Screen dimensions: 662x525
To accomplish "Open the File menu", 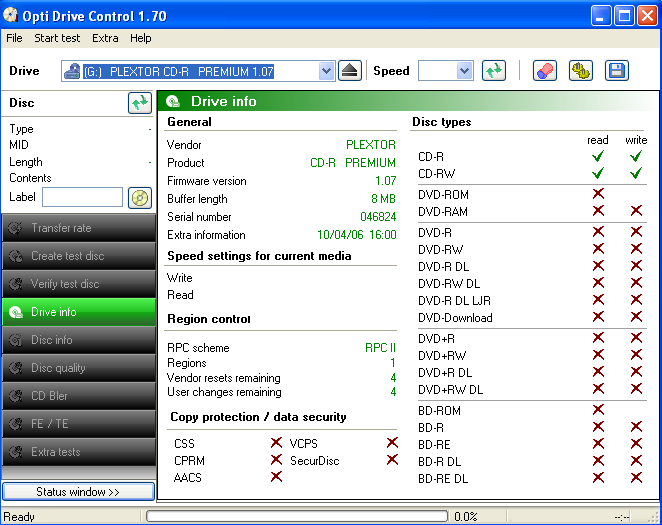I will (14, 38).
